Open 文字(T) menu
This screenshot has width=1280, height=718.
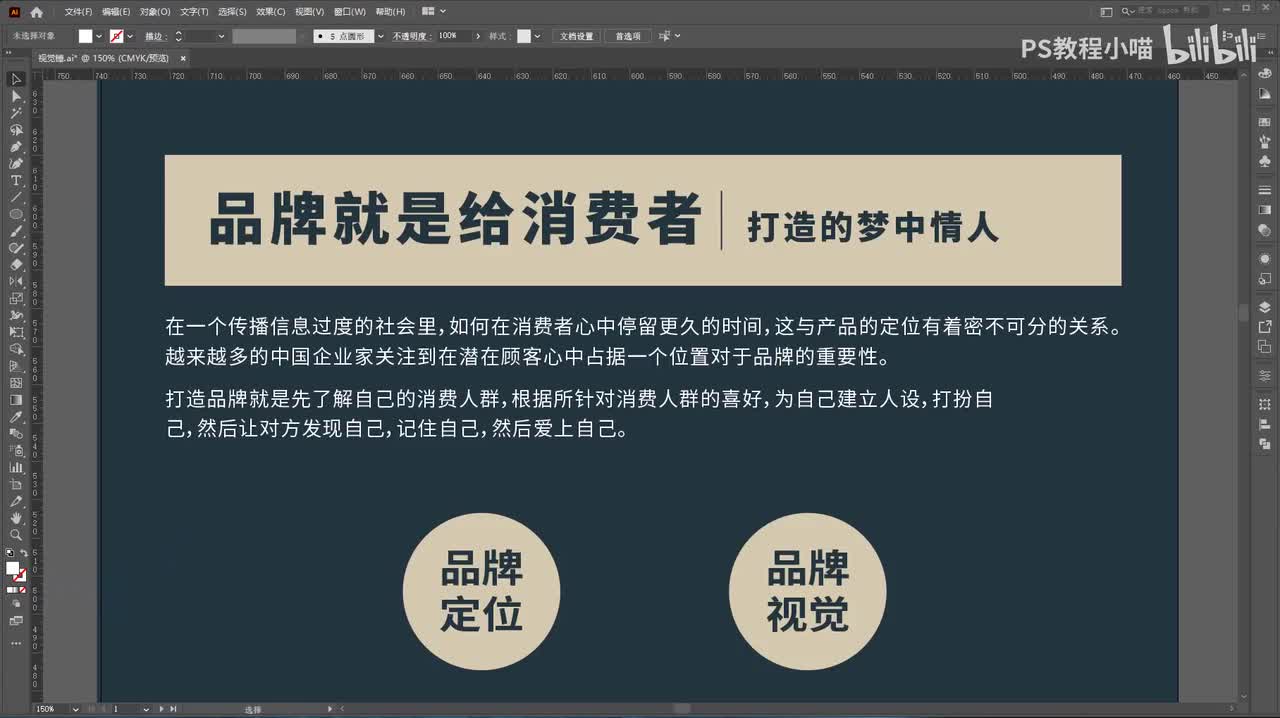(194, 12)
